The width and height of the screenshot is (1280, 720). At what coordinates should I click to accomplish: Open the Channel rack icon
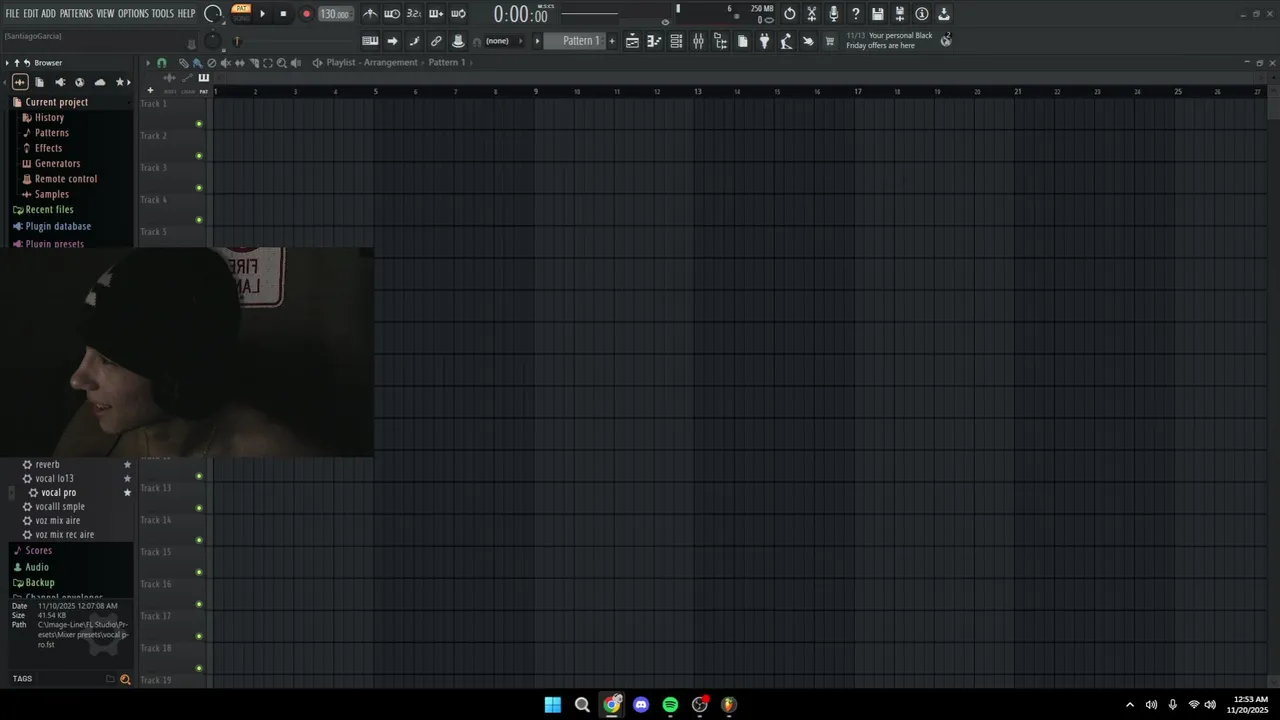676,41
